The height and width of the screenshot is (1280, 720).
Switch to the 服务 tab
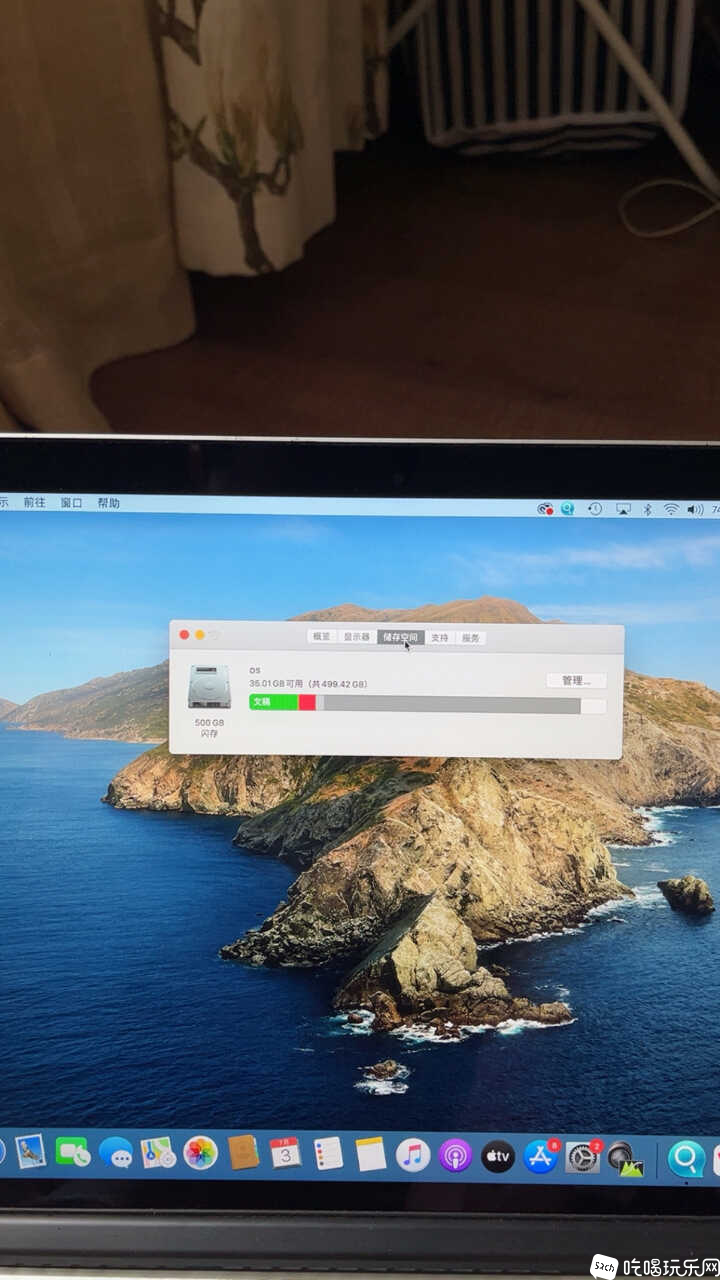[x=471, y=637]
